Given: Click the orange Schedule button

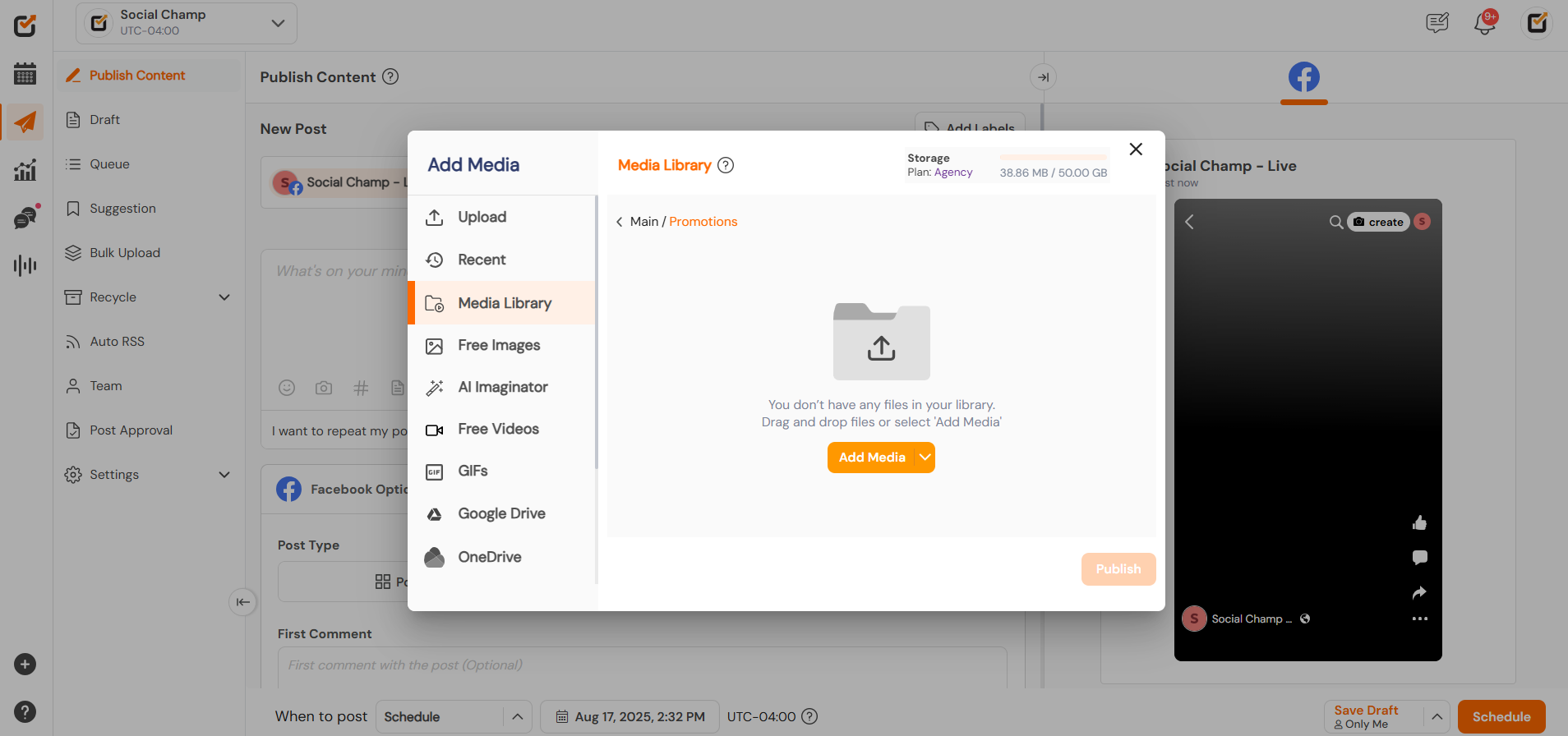Looking at the screenshot, I should coord(1501,716).
